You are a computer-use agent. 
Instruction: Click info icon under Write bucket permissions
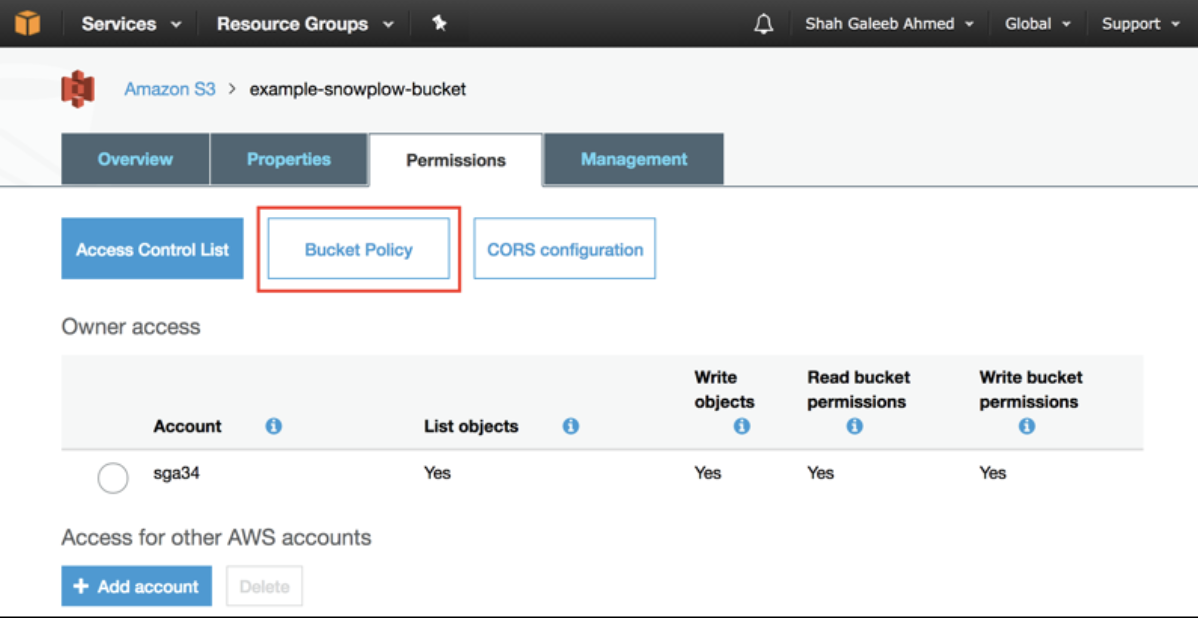coord(1027,427)
